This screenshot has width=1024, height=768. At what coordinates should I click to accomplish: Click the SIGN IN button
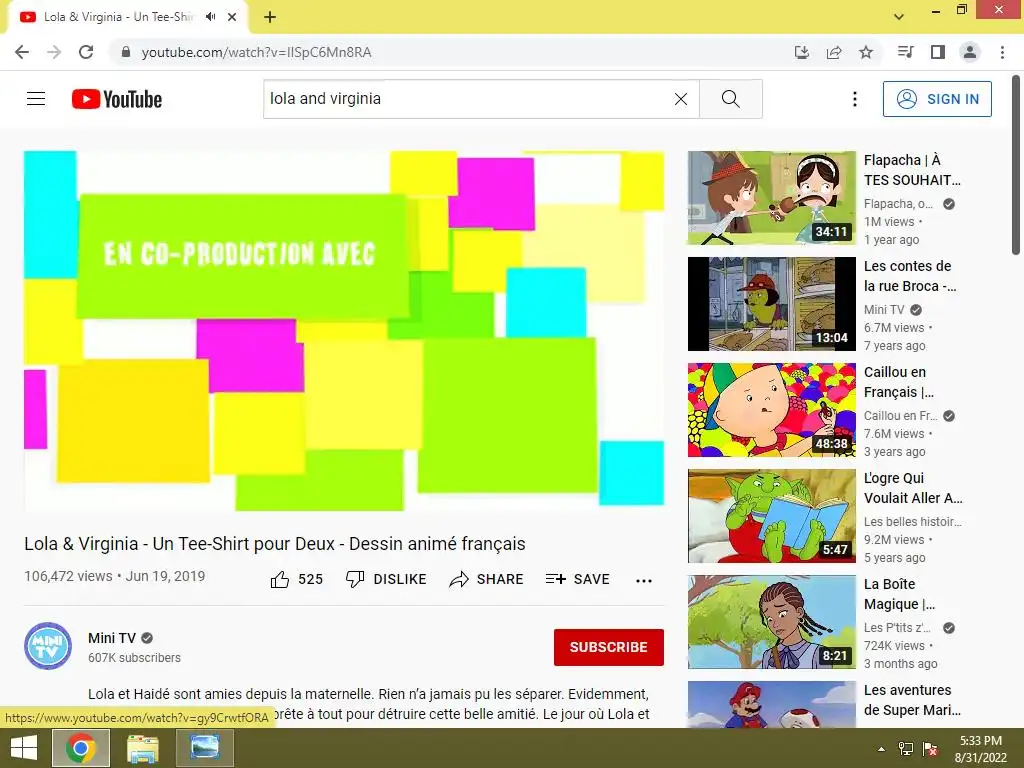937,99
